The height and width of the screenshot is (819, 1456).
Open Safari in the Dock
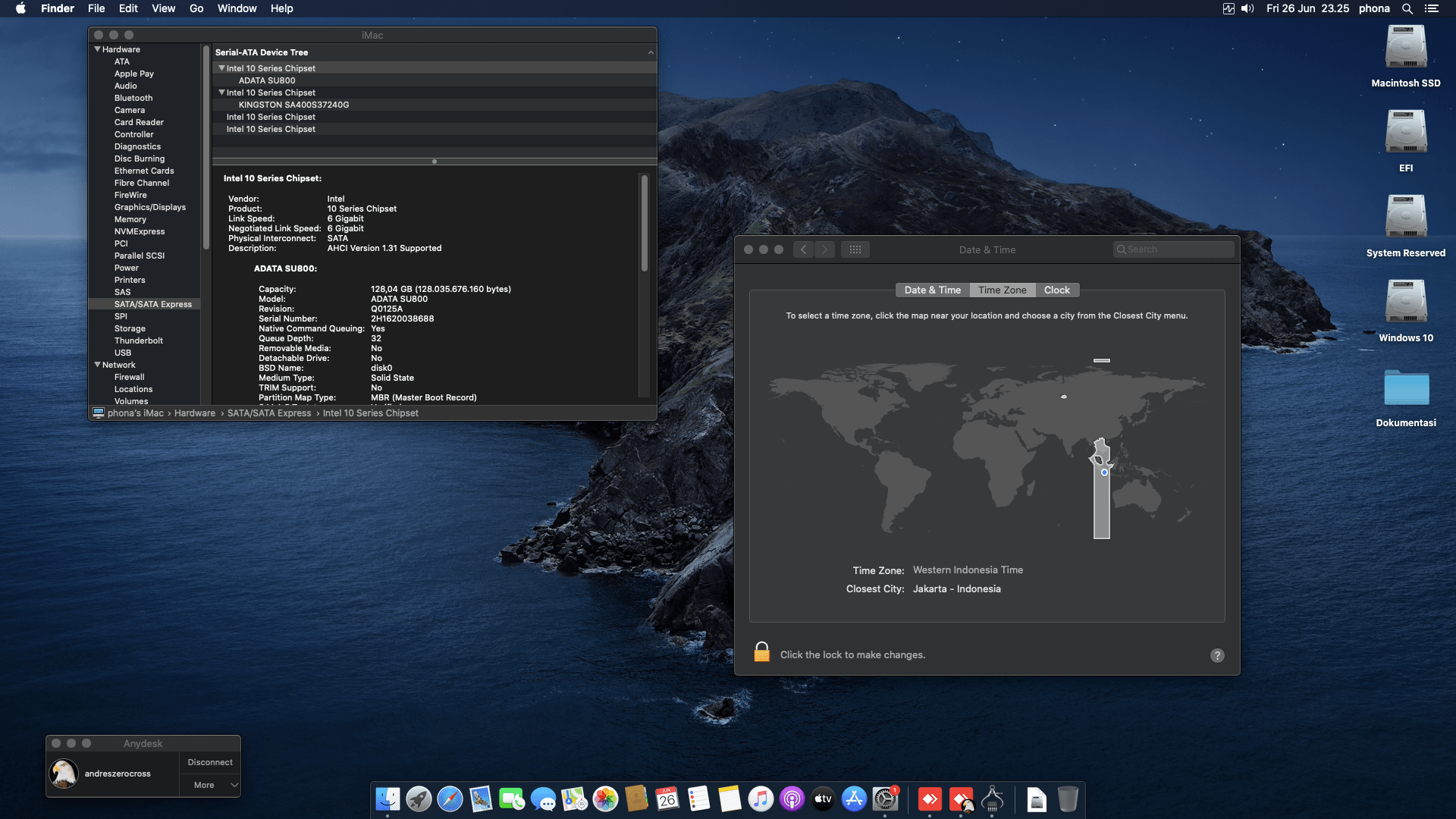click(450, 799)
